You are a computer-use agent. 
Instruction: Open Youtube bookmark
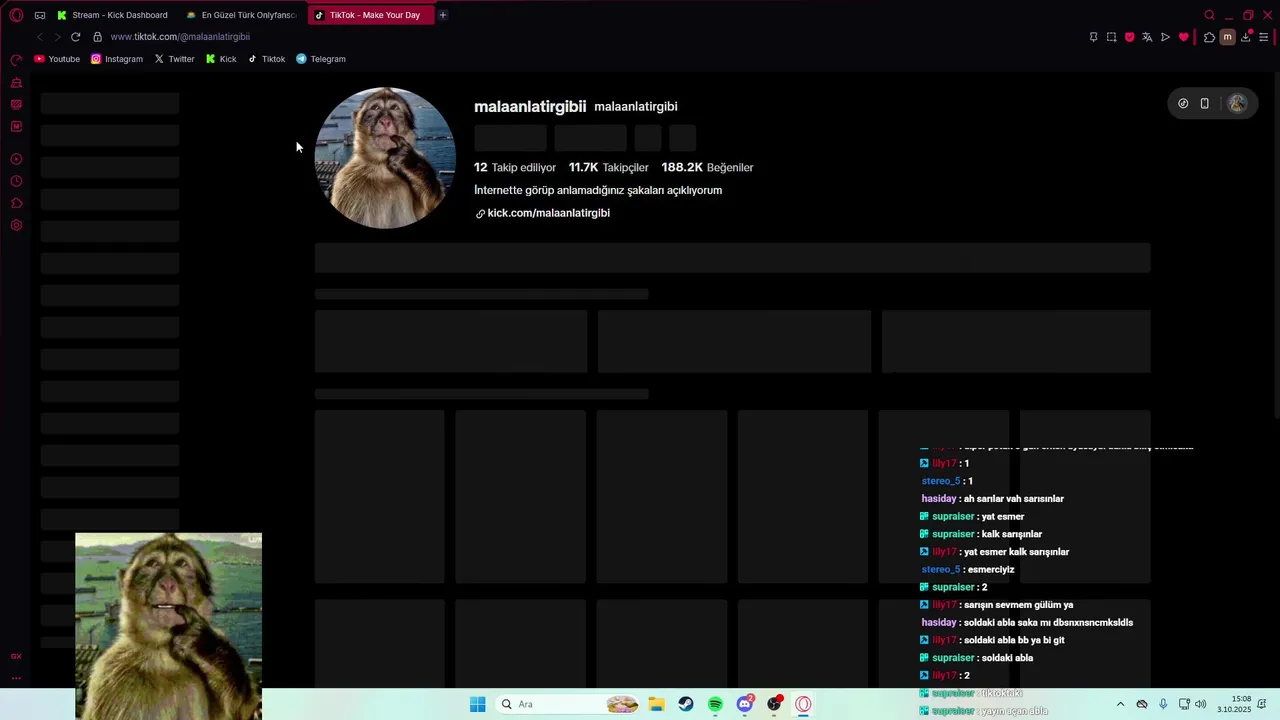[x=57, y=59]
